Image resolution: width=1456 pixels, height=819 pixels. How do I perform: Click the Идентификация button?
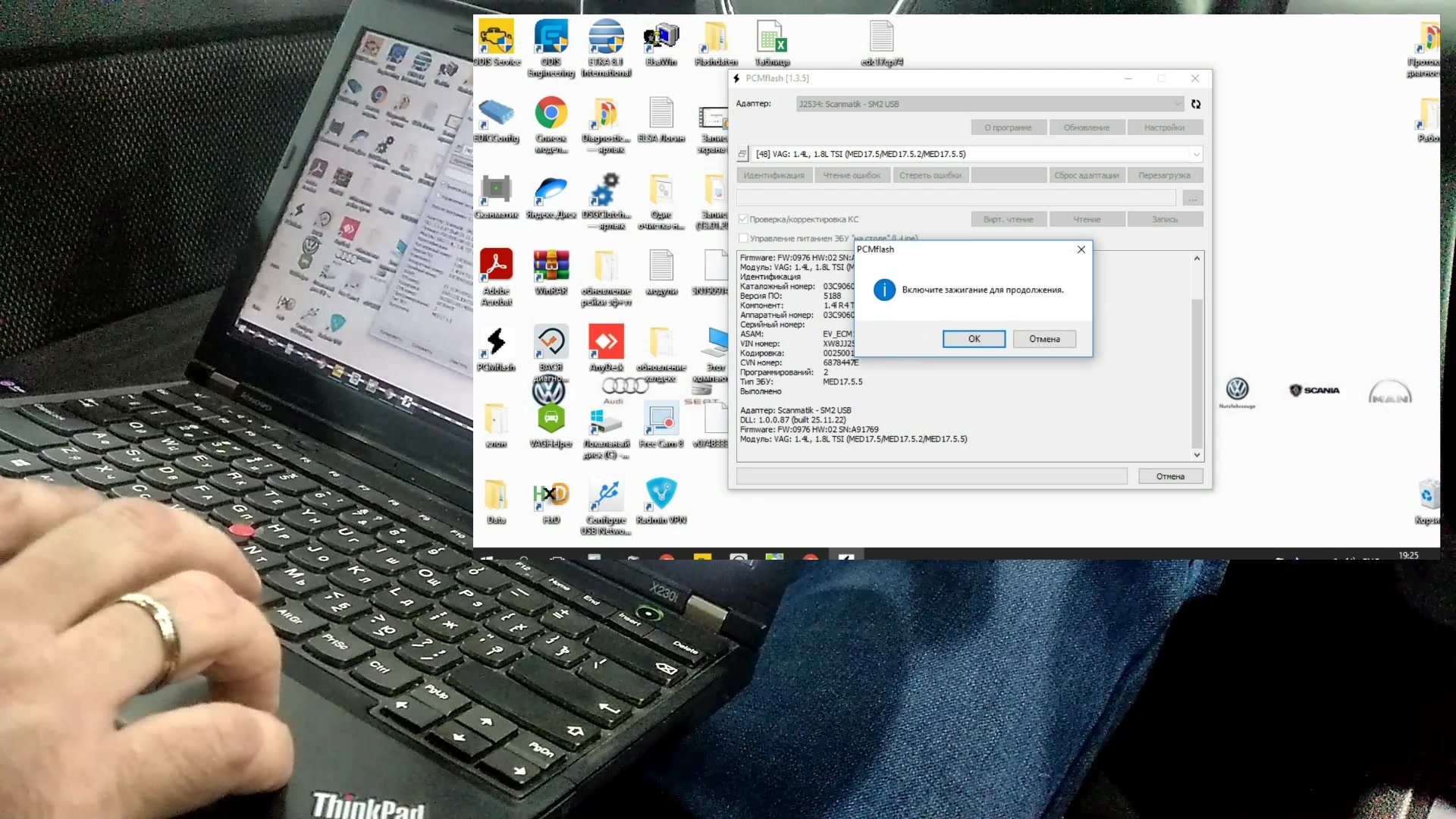tap(774, 175)
